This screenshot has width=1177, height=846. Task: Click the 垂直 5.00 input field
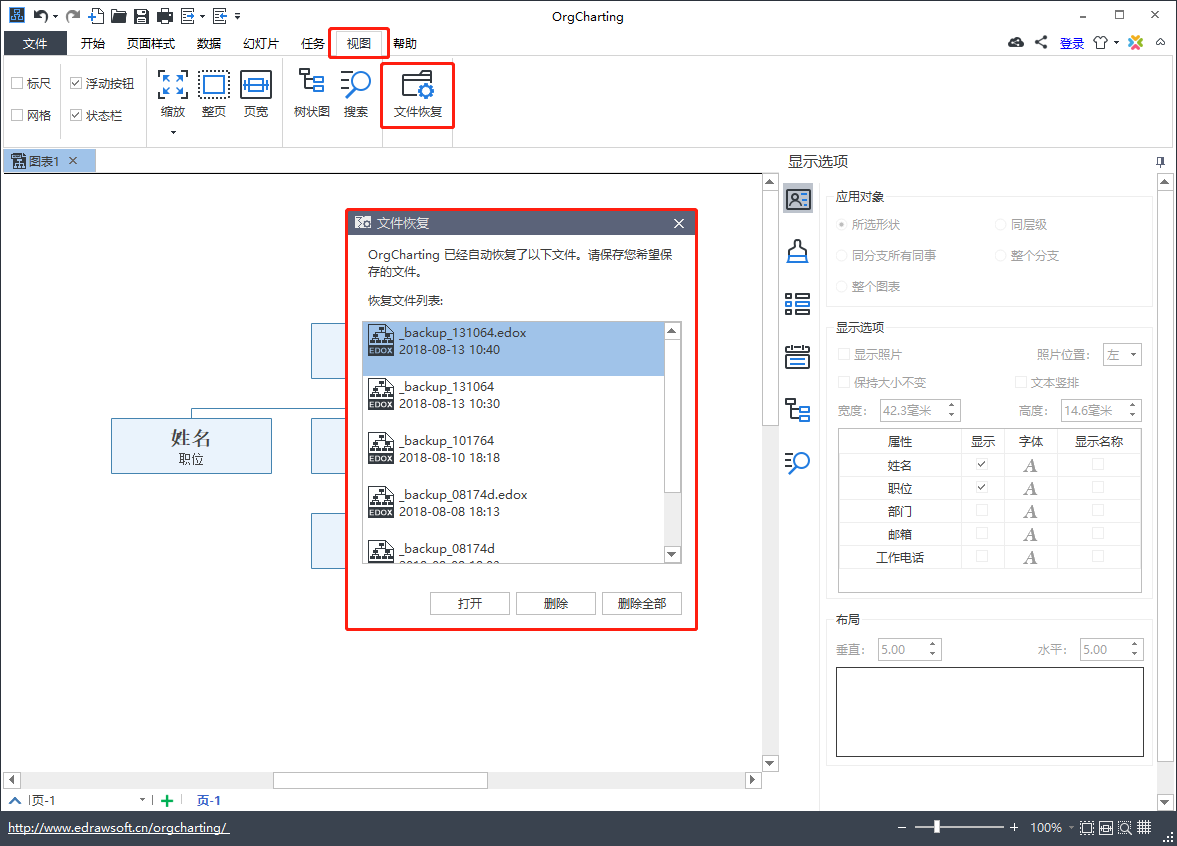(x=909, y=649)
